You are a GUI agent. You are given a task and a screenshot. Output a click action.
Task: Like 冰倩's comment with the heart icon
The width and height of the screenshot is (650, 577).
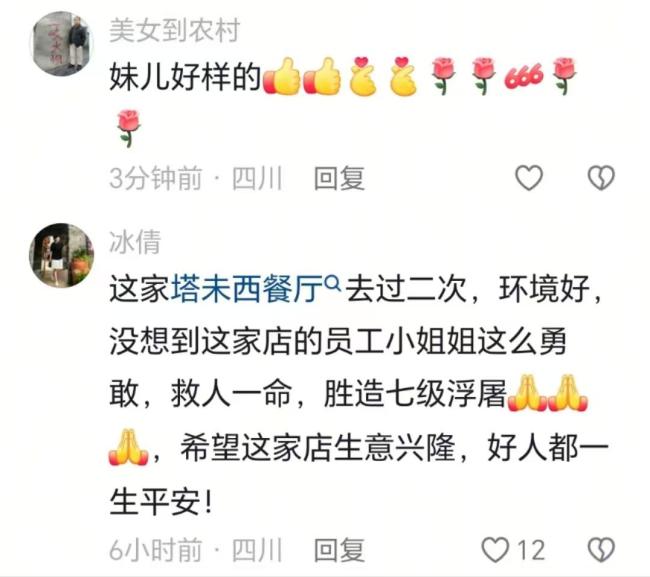[x=495, y=550]
